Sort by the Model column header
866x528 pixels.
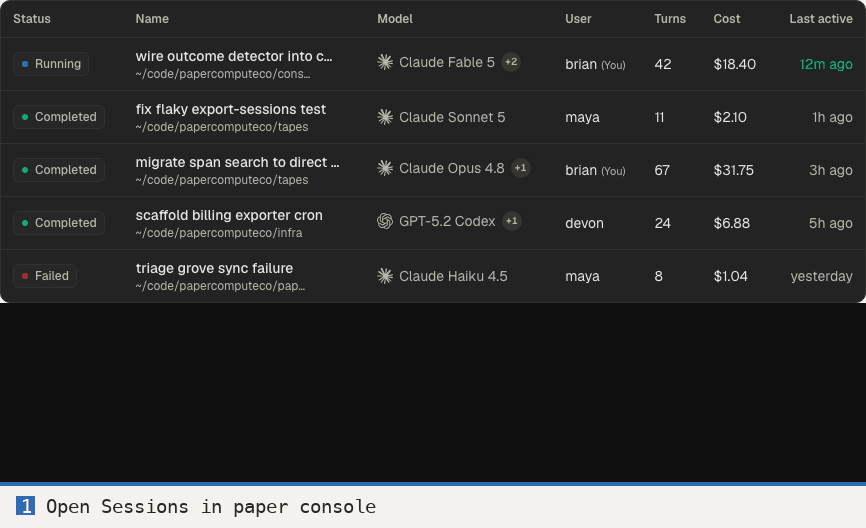click(395, 19)
